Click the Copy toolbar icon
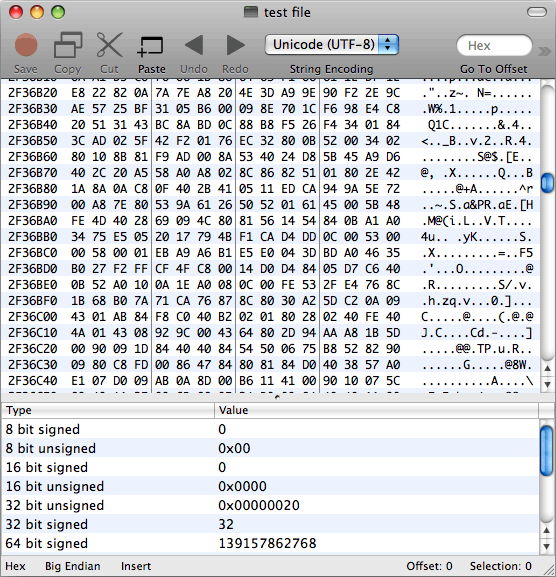The image size is (556, 577). (x=68, y=45)
